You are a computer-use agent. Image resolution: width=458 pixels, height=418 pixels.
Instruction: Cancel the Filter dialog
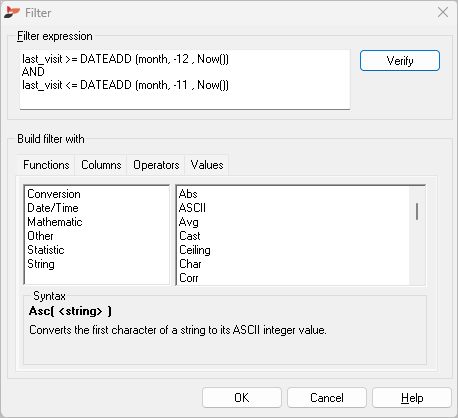327,398
